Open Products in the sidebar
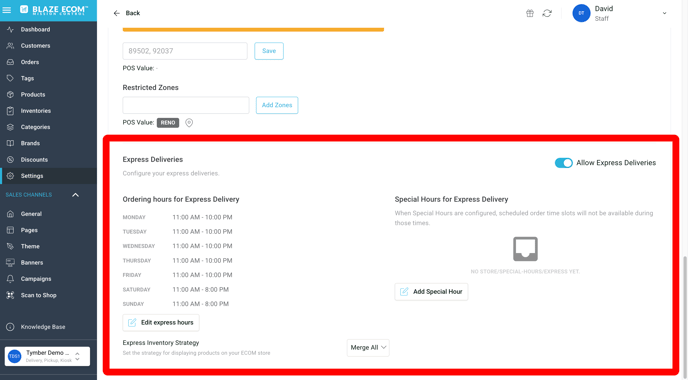Viewport: 688px width, 380px height. 33,94
